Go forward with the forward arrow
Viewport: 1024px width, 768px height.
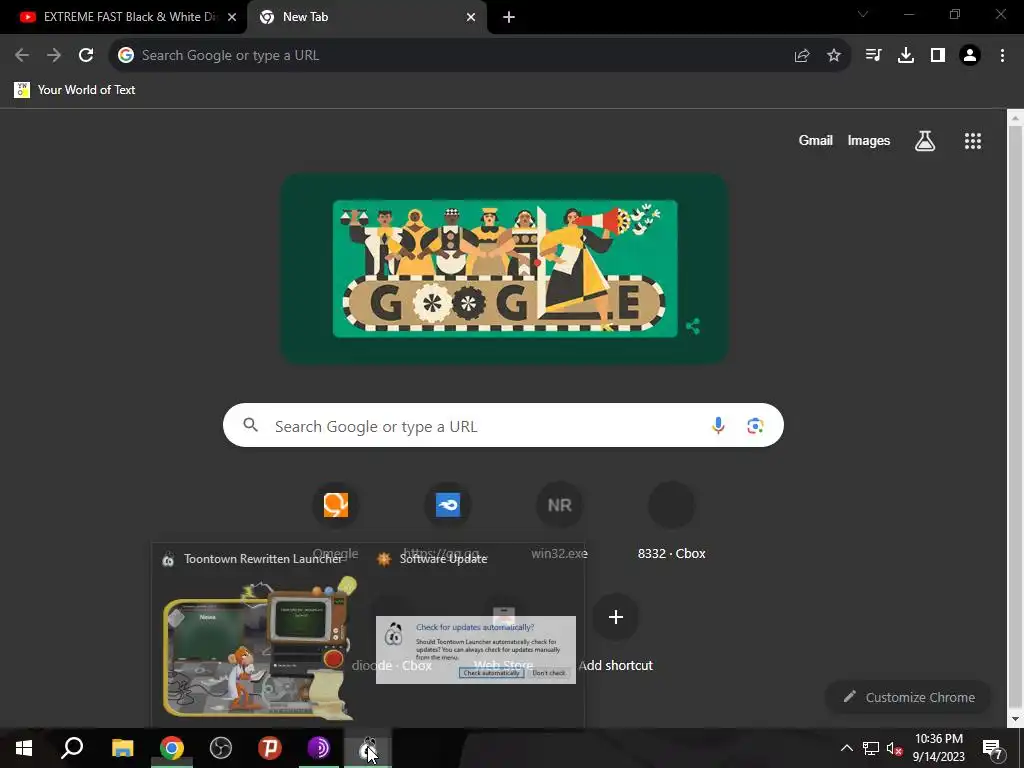pyautogui.click(x=54, y=56)
